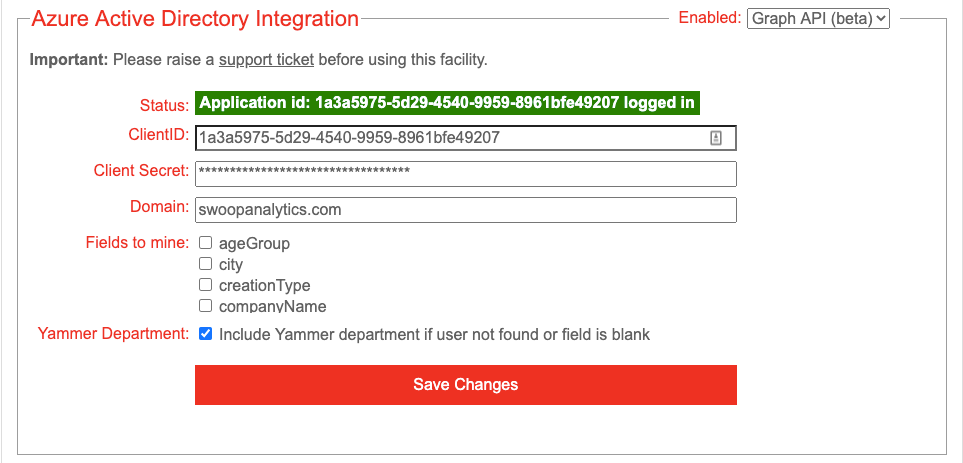The width and height of the screenshot is (963, 463).
Task: Enable the city field checkbox
Action: tap(206, 263)
